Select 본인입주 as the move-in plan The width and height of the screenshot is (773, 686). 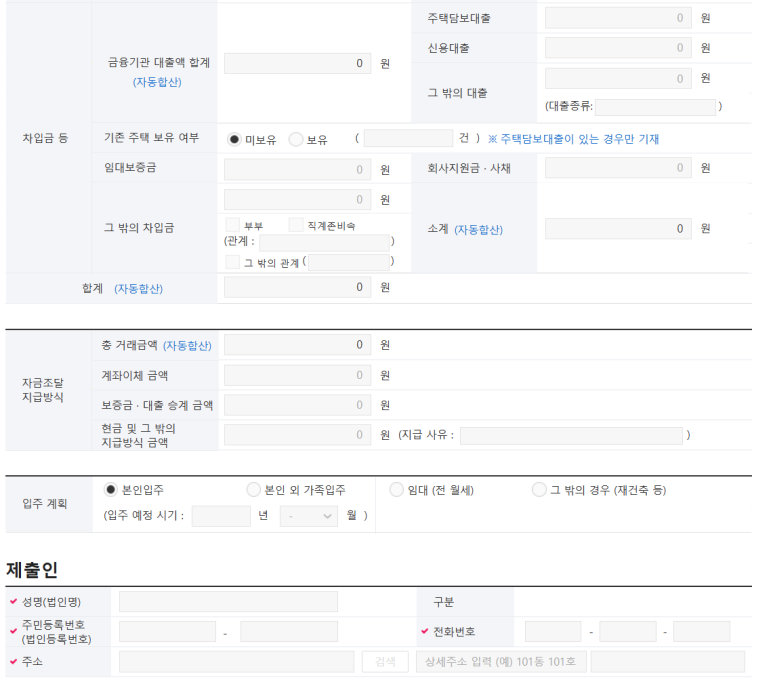[111, 490]
